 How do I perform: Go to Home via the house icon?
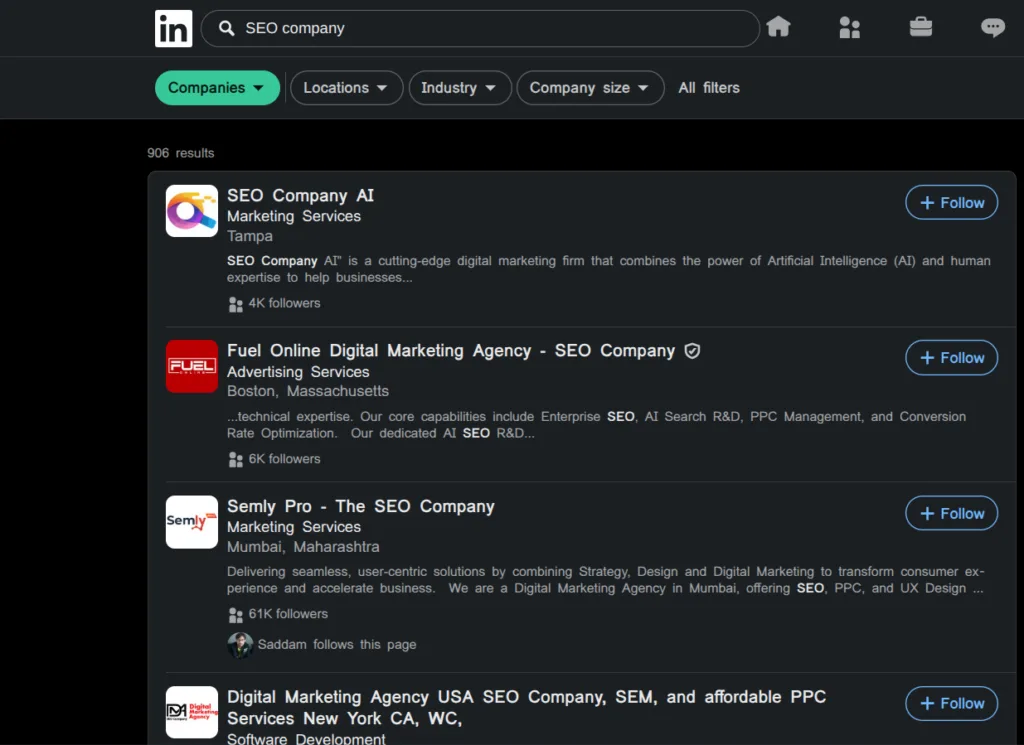(778, 27)
